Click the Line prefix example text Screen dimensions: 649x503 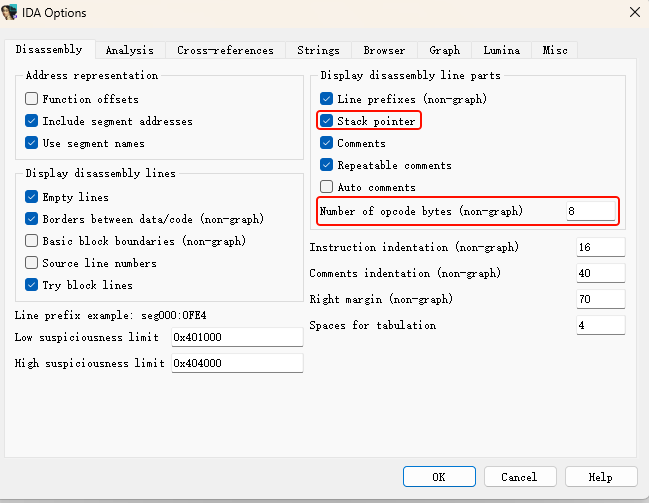click(111, 315)
